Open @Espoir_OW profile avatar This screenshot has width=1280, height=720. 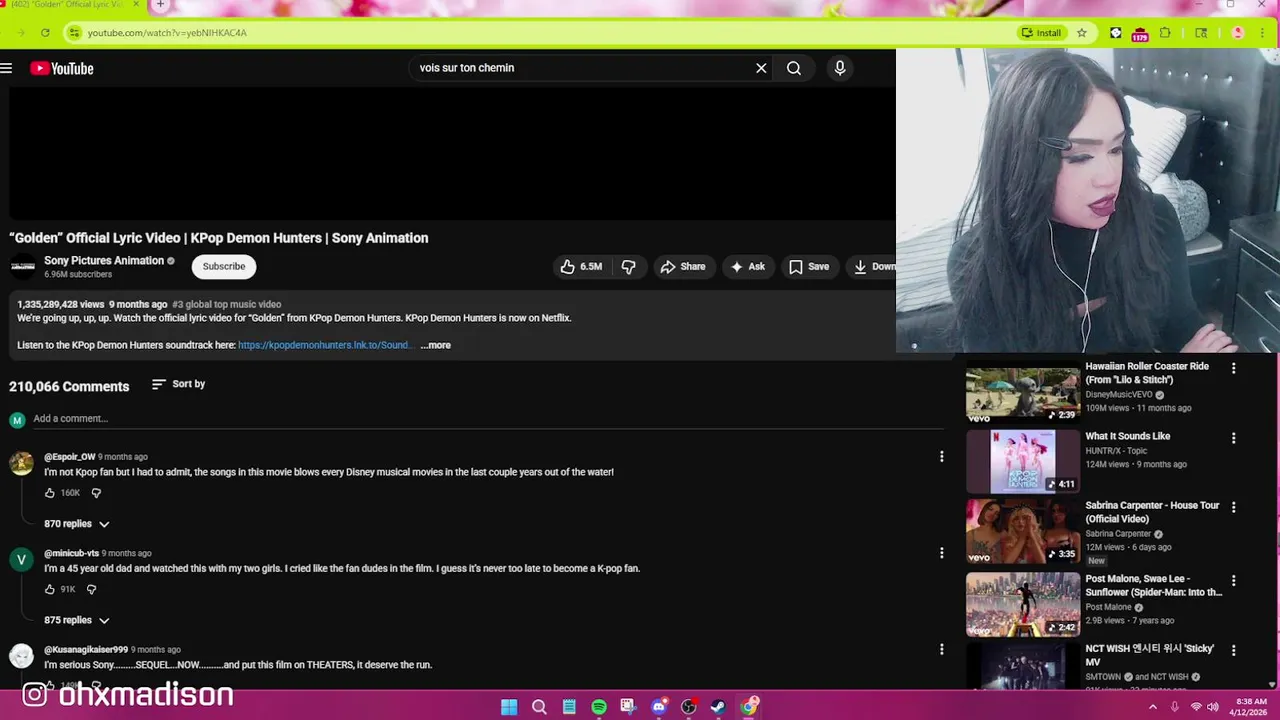[x=21, y=463]
